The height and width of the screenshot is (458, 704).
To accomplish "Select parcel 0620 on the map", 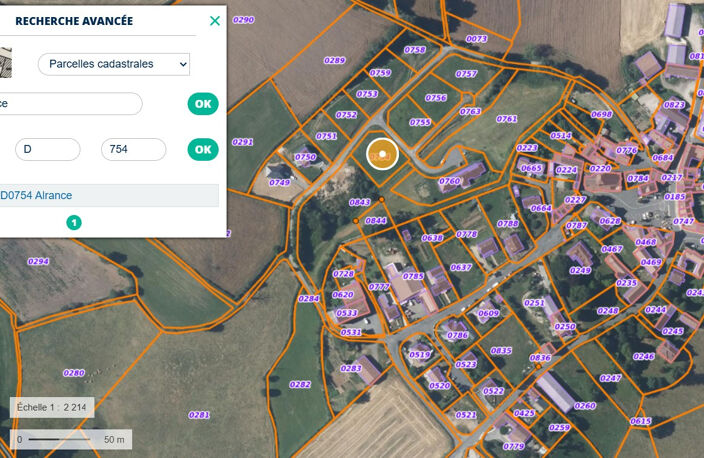I will 343,295.
